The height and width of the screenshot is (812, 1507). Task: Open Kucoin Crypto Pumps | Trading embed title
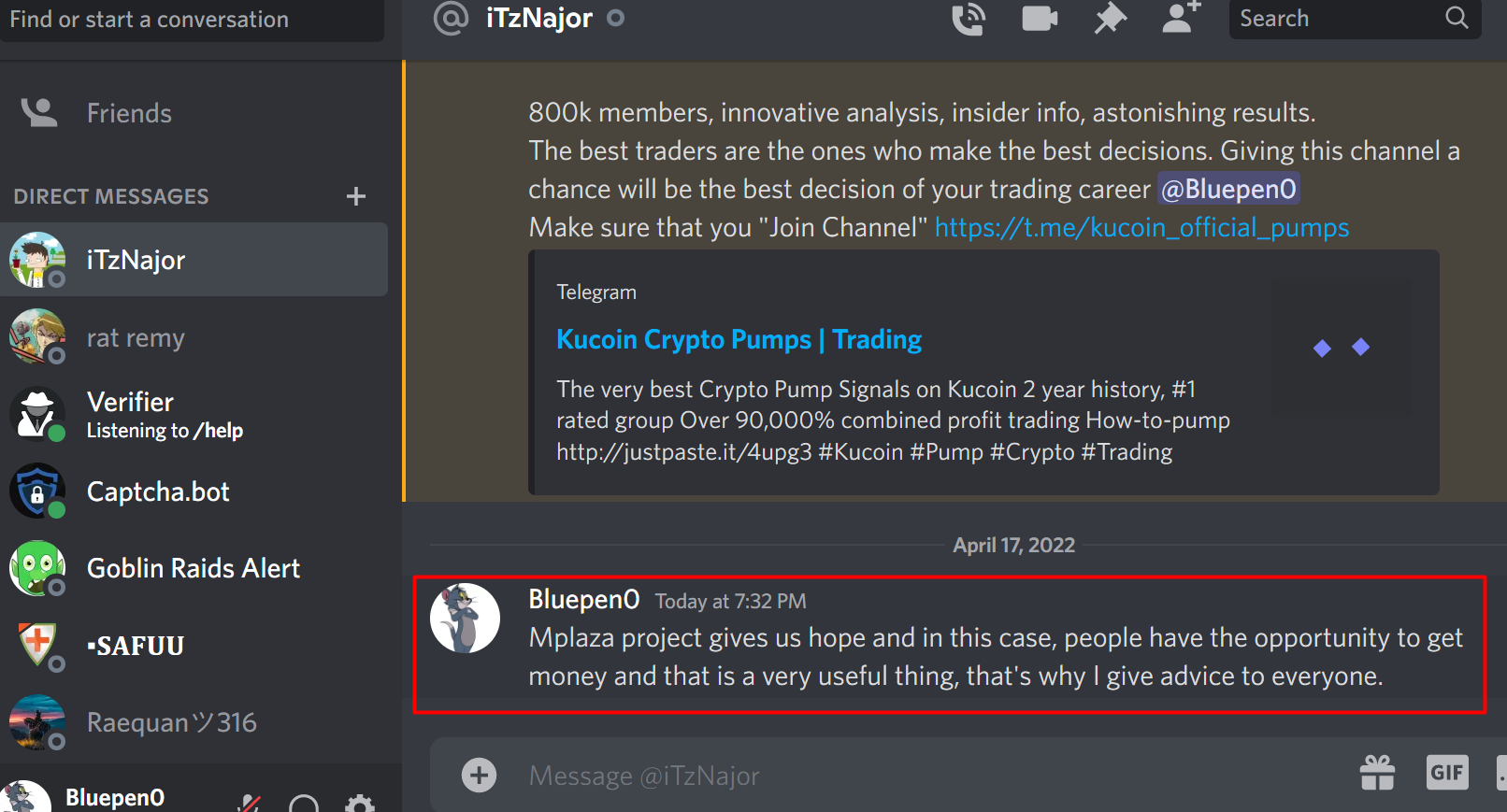[739, 339]
